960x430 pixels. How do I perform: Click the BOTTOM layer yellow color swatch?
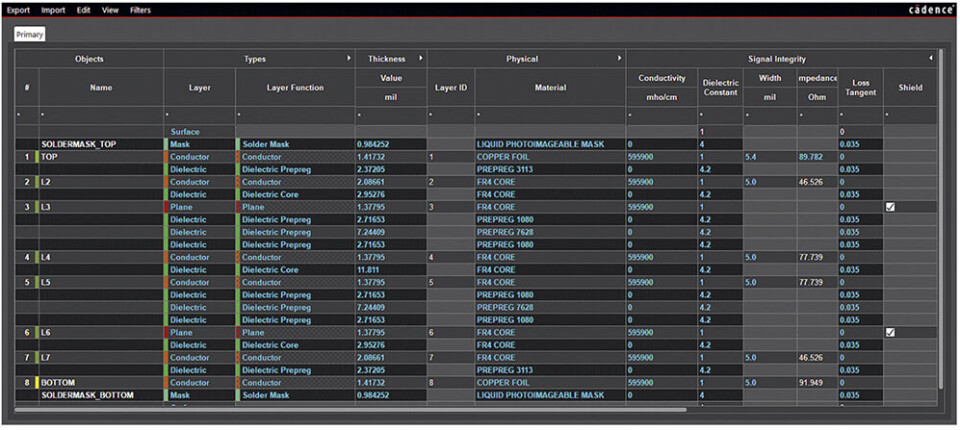pos(36,382)
